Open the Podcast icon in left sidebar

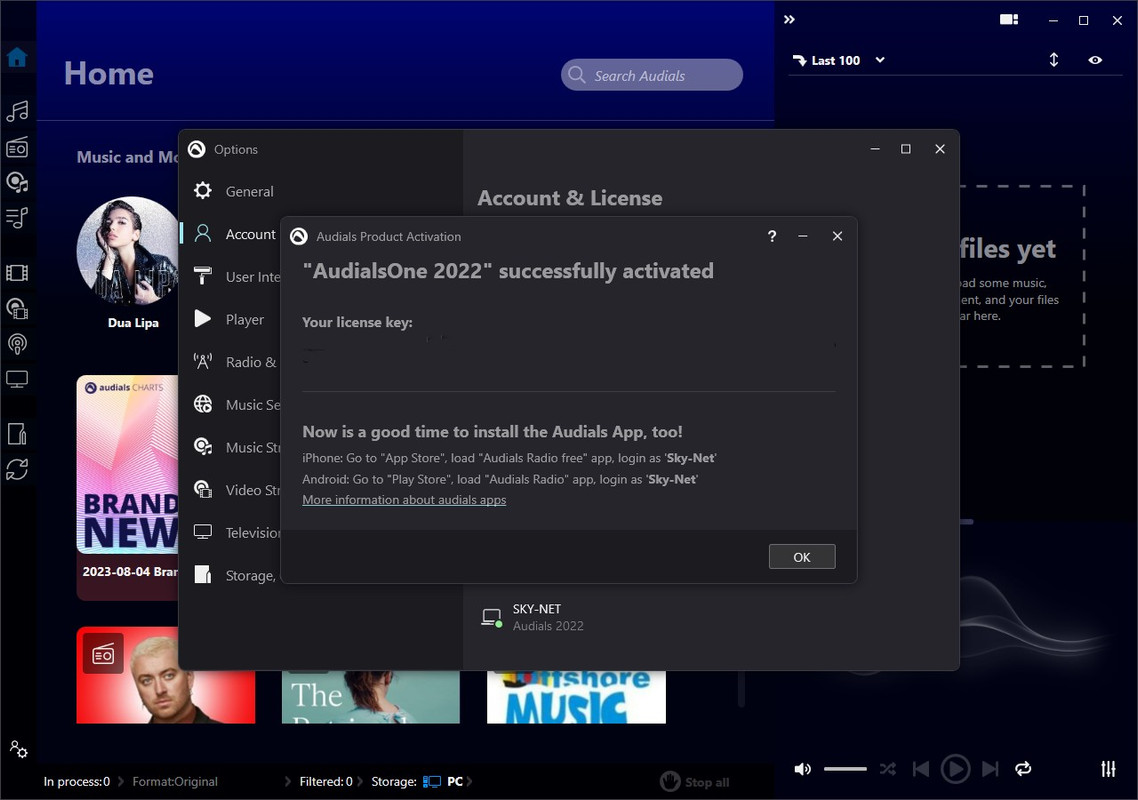(17, 343)
